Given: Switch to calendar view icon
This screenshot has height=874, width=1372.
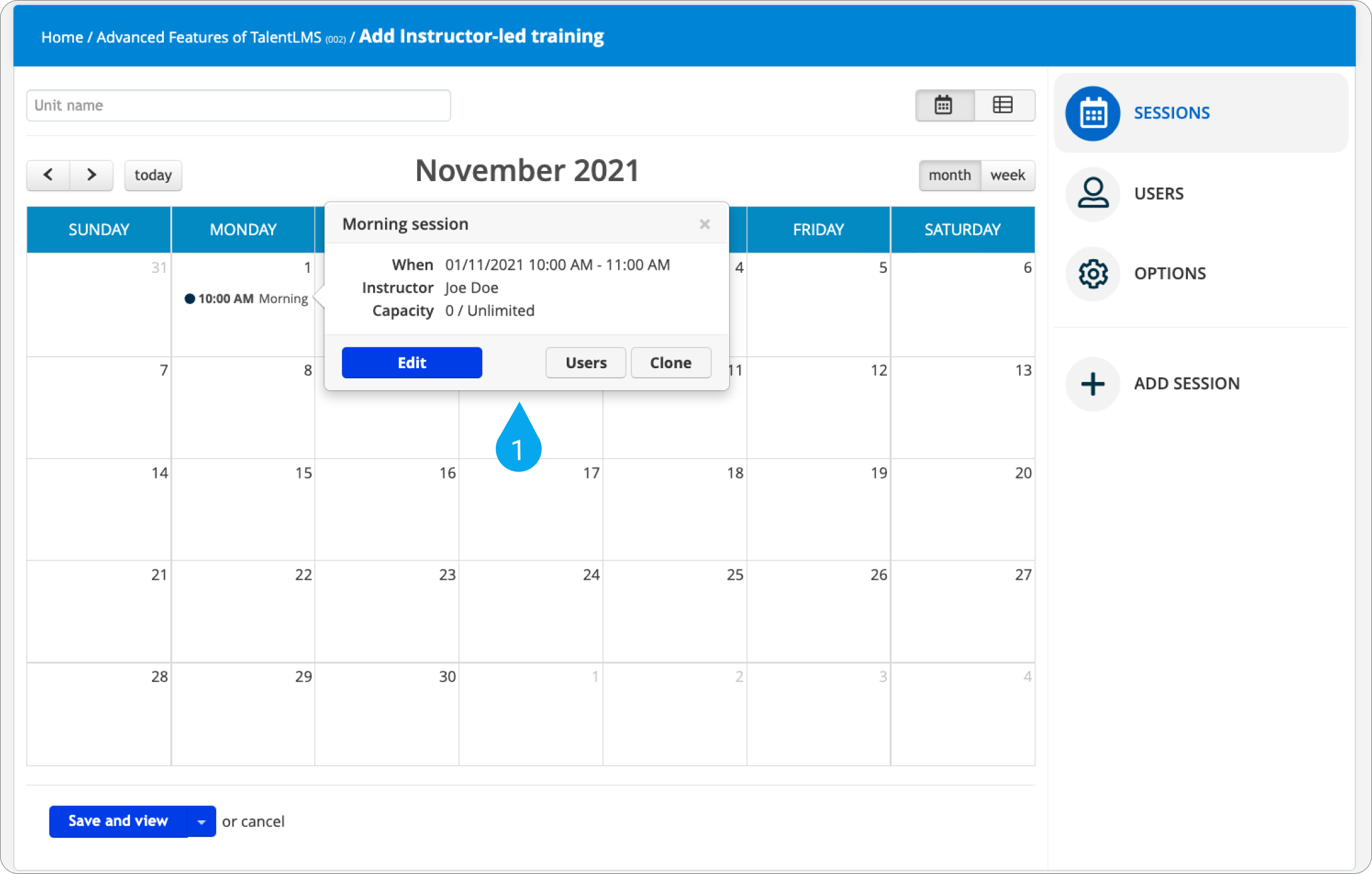Looking at the screenshot, I should (943, 104).
